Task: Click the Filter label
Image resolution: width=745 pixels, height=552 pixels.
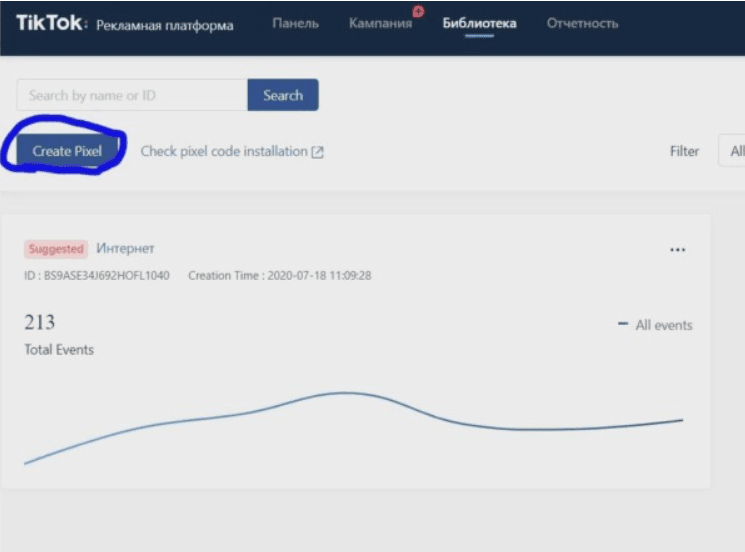Action: pyautogui.click(x=684, y=151)
